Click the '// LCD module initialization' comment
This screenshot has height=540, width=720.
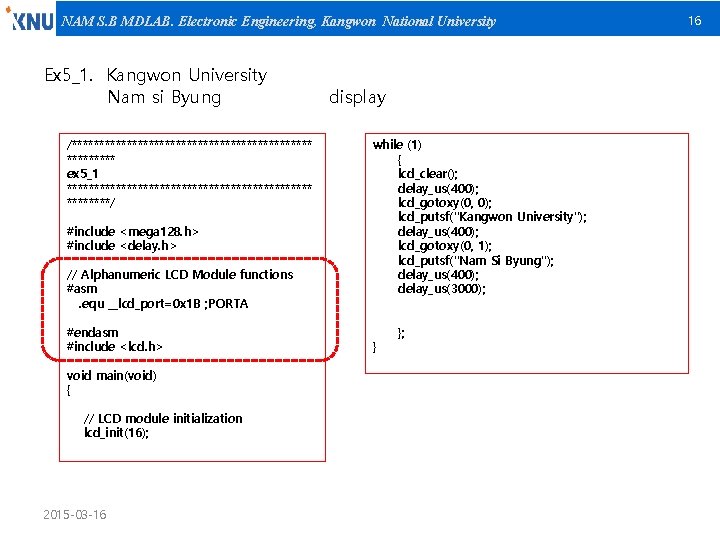pyautogui.click(x=163, y=418)
